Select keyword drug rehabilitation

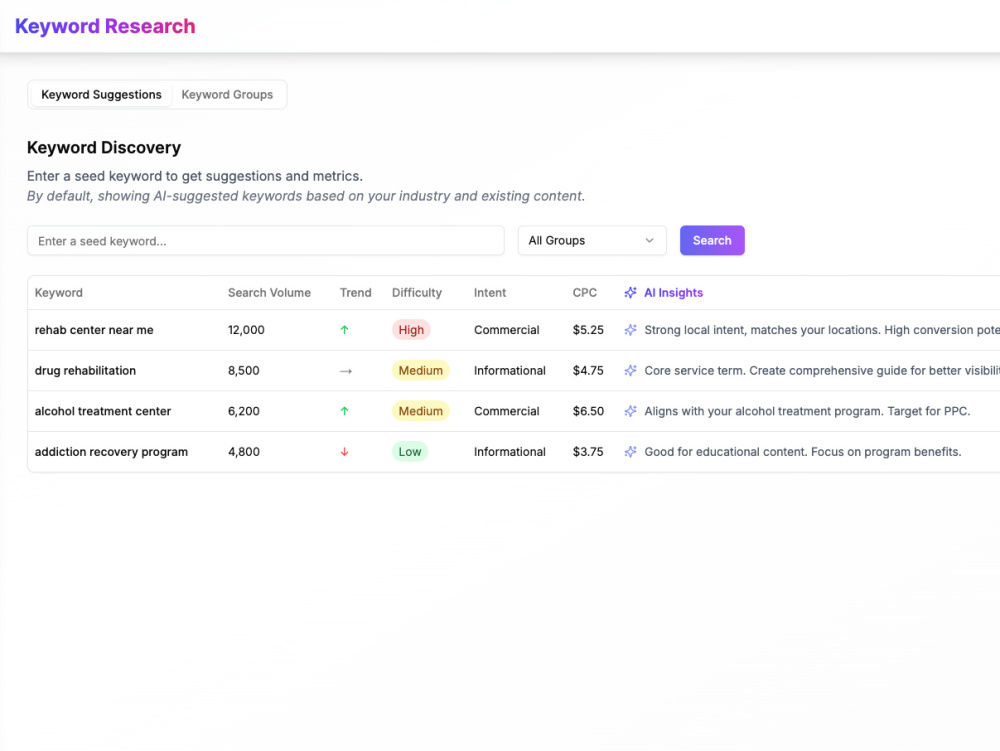85,370
